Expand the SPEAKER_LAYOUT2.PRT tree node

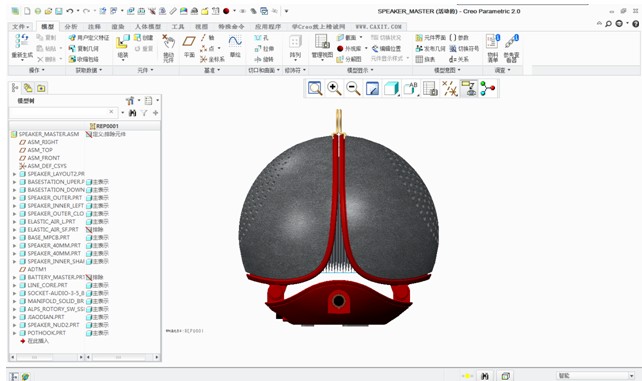click(x=14, y=174)
